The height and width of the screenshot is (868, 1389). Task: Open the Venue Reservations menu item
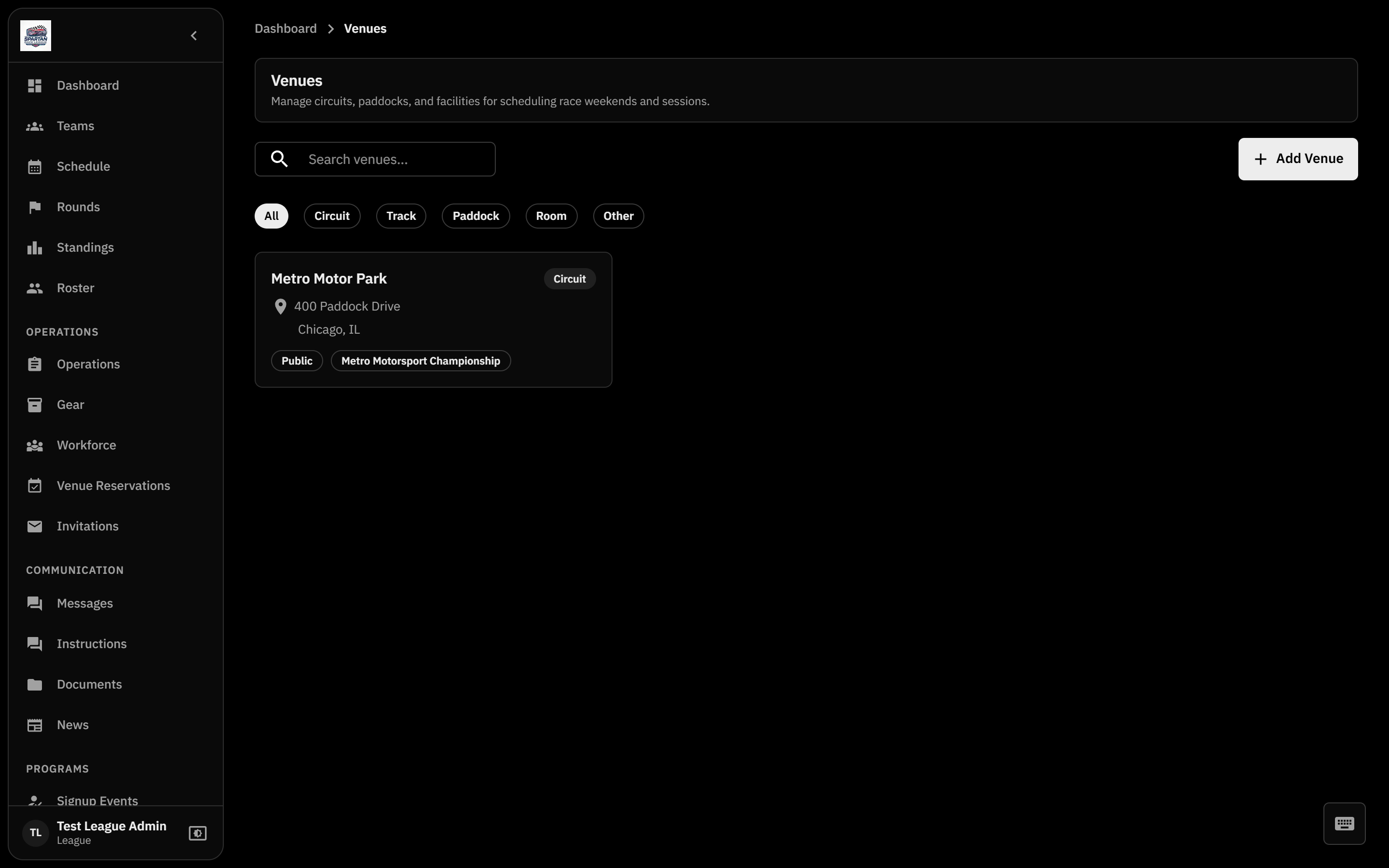115,486
